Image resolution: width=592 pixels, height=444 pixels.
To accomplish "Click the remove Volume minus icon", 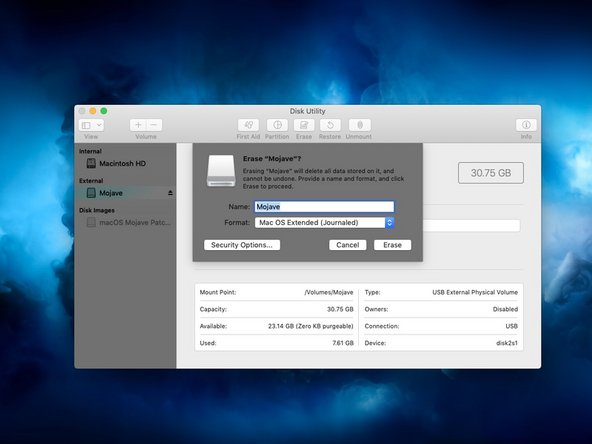I will click(x=154, y=125).
